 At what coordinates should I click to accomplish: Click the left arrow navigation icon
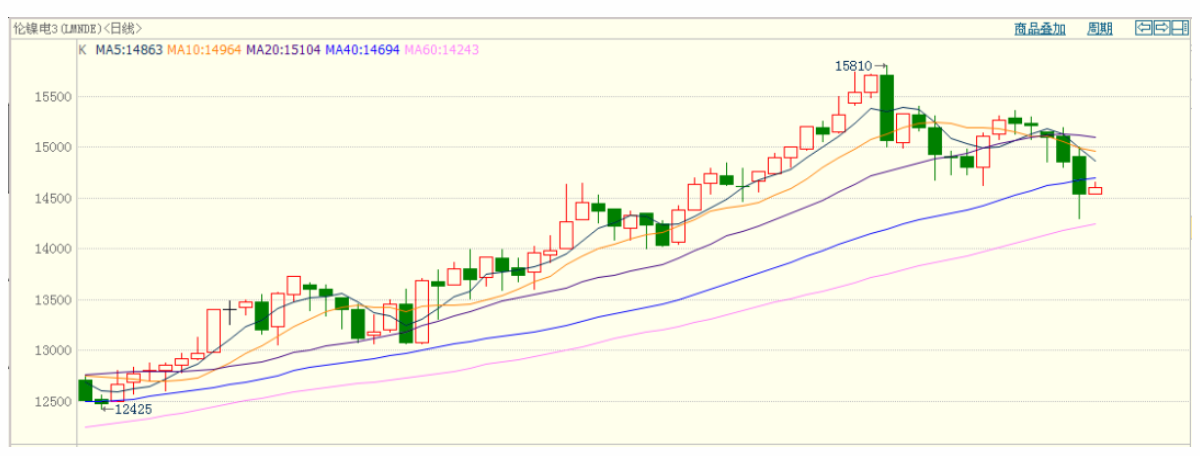(1143, 28)
